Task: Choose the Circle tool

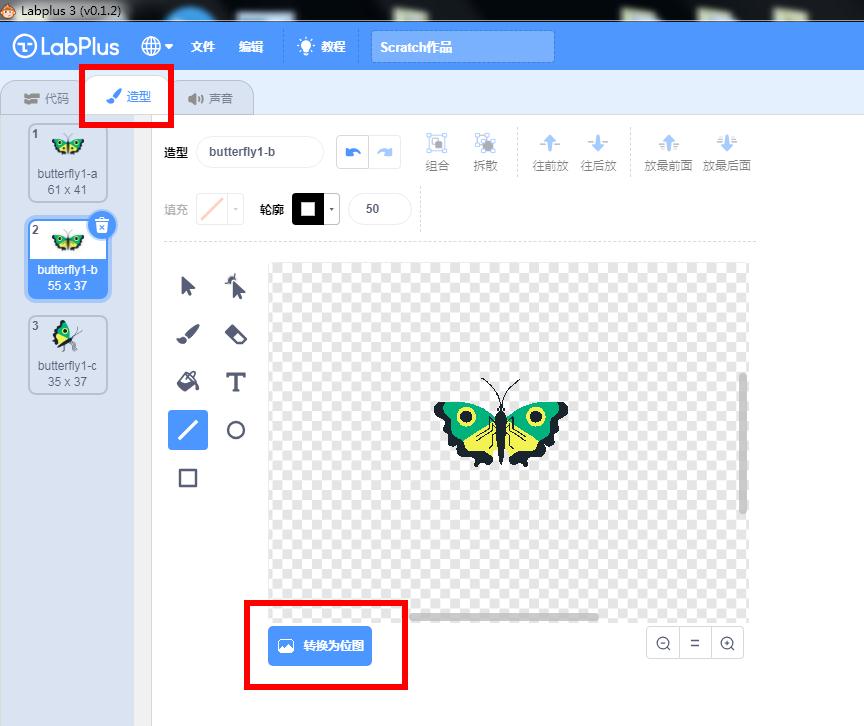Action: point(236,430)
